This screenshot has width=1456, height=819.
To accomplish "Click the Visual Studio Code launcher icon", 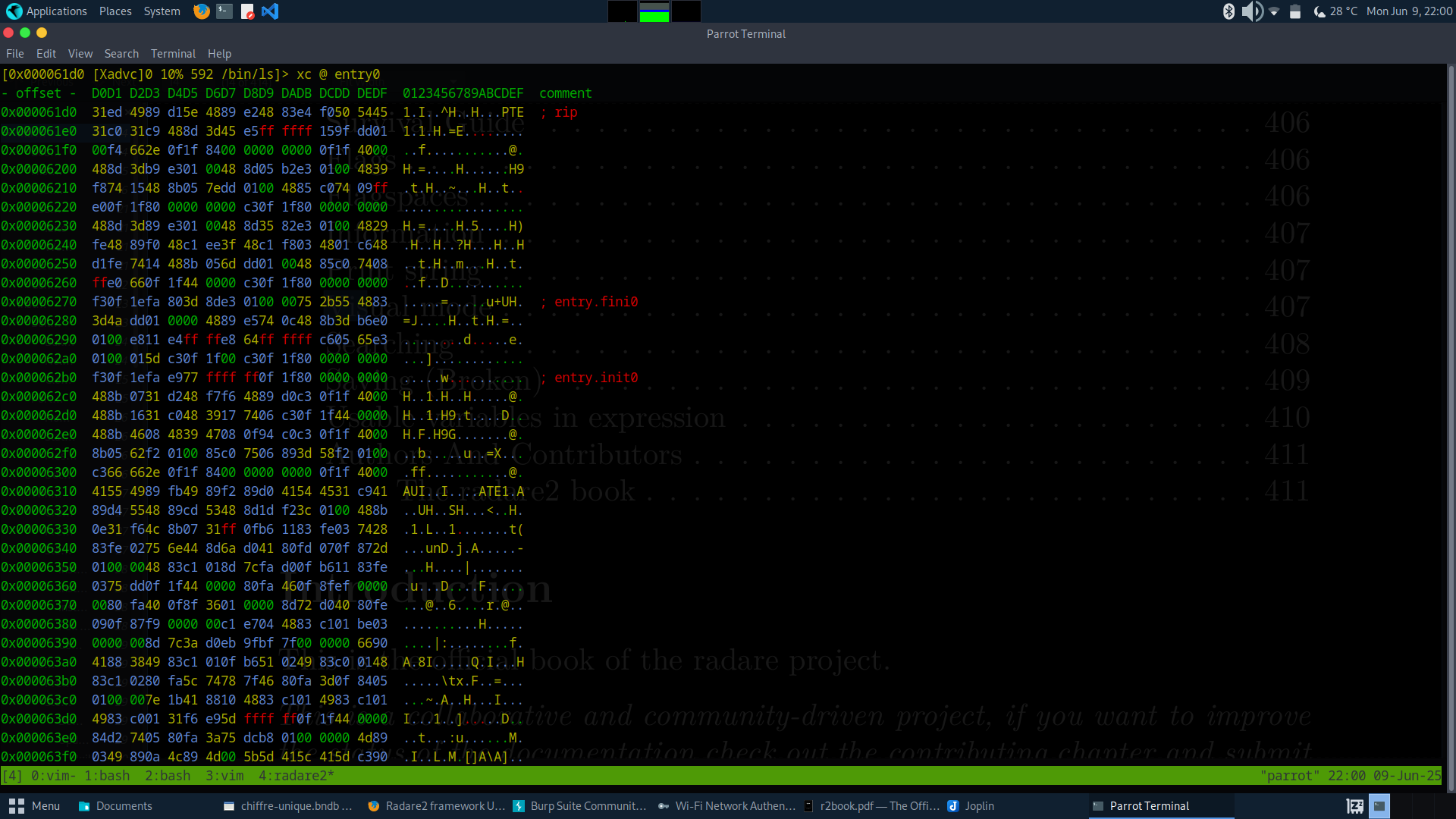I will [x=270, y=11].
